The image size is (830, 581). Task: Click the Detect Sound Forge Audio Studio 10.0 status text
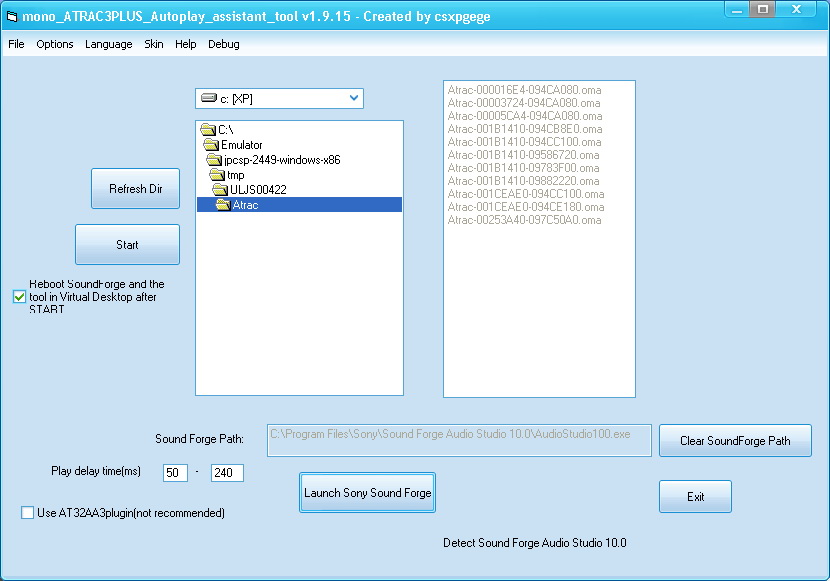tap(535, 543)
